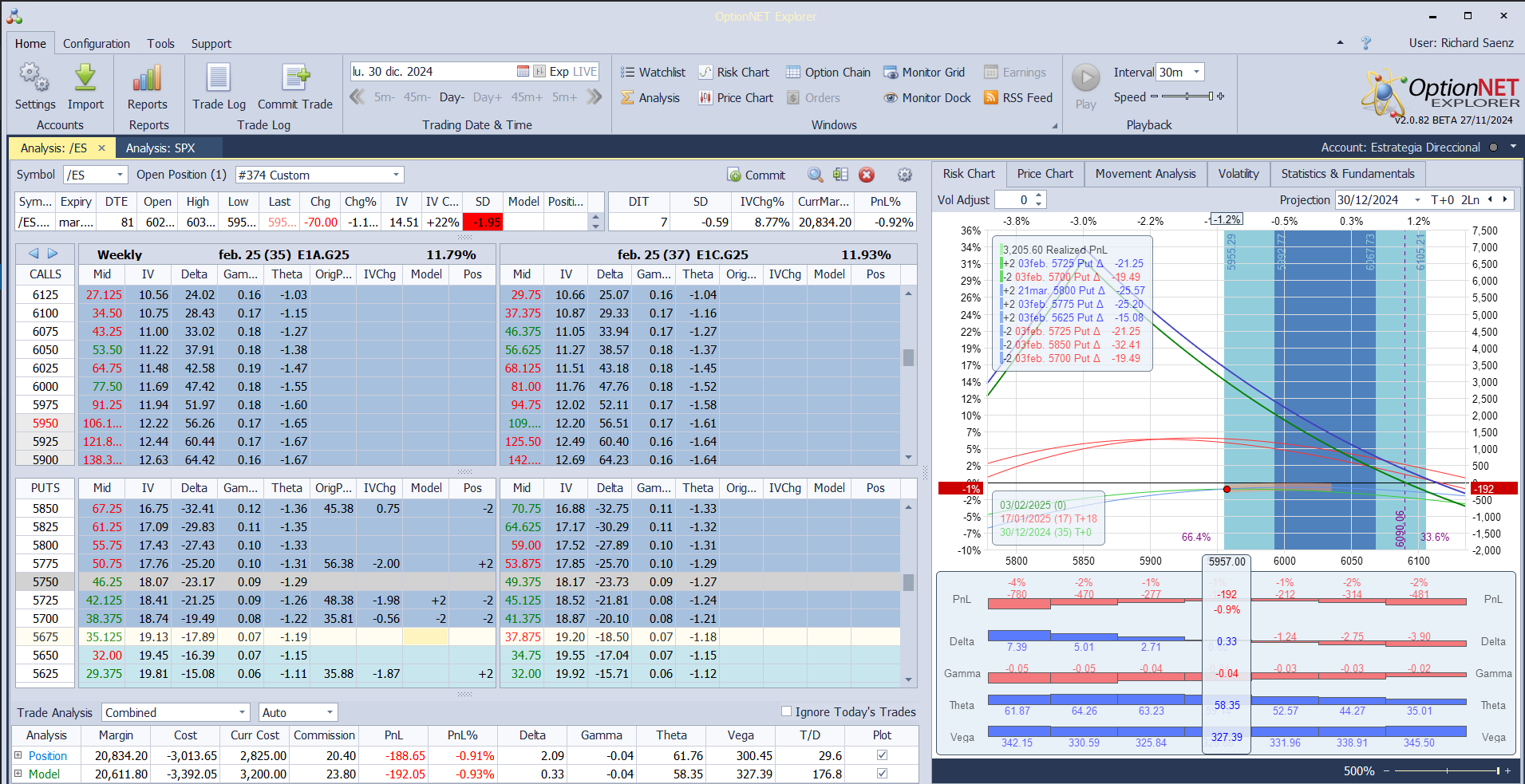Open the RSS Feed window

(x=1018, y=98)
